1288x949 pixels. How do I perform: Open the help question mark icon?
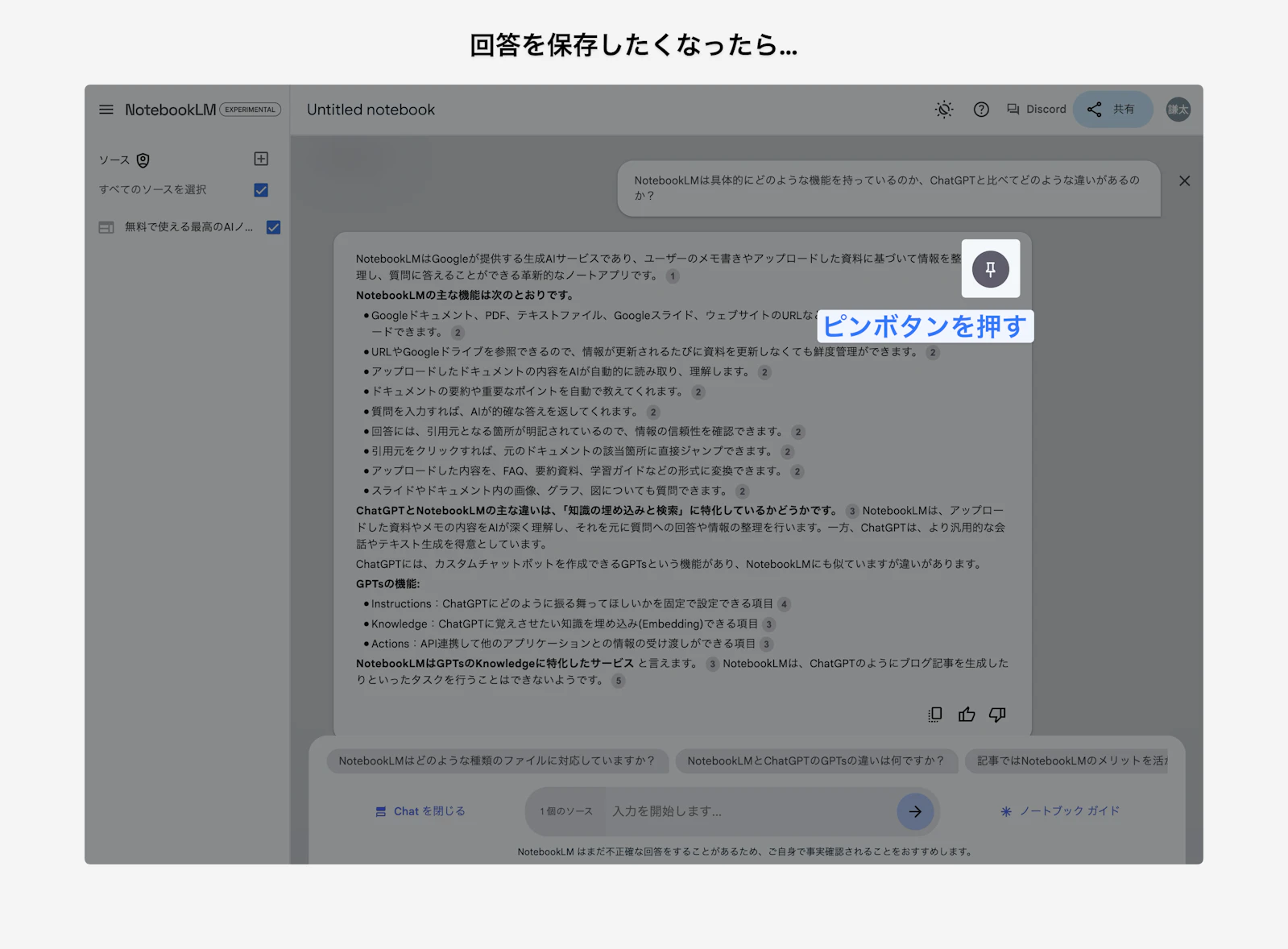click(981, 110)
